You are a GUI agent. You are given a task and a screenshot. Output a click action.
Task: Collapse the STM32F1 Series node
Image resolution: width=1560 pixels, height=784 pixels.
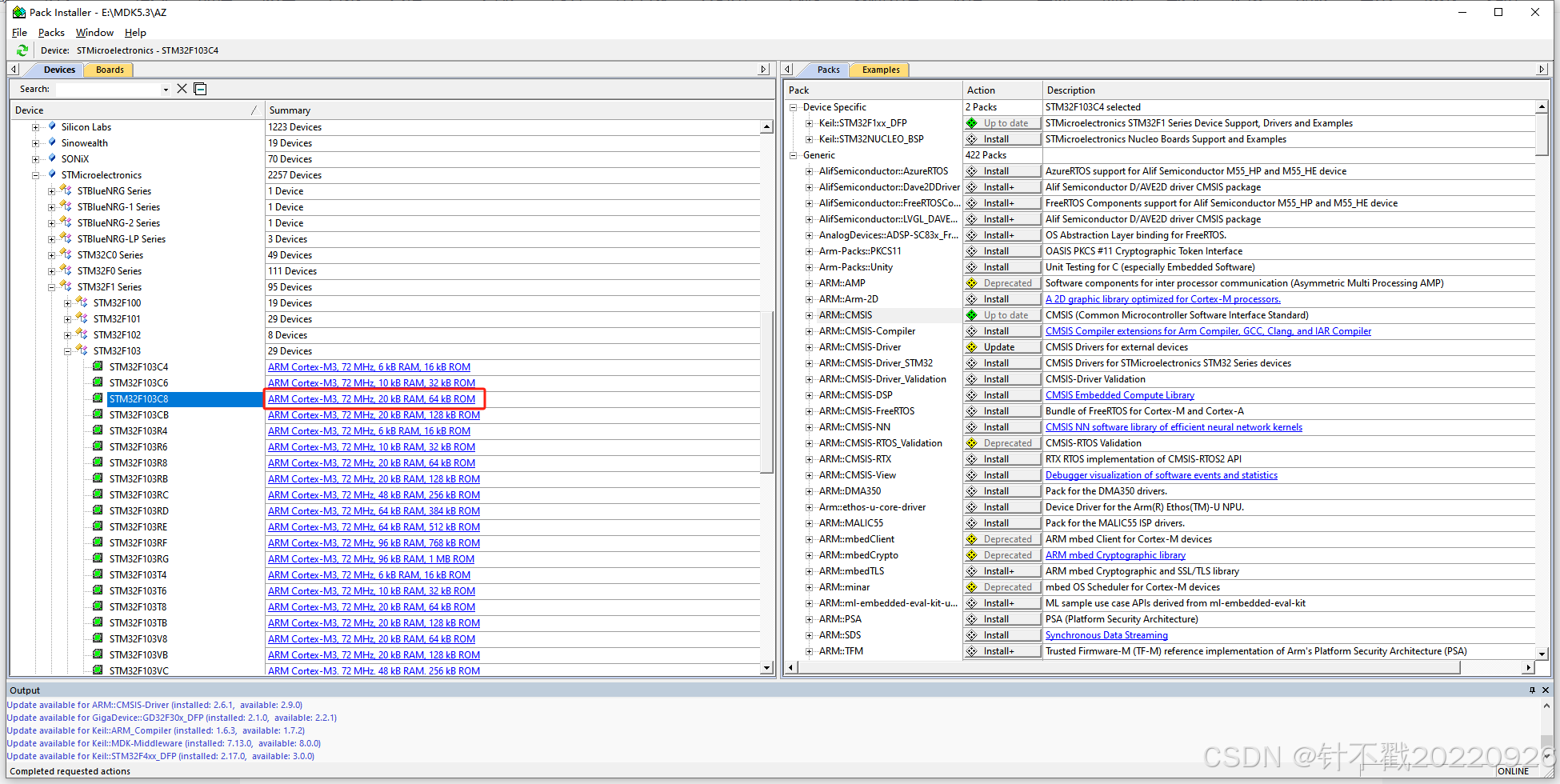(x=51, y=287)
